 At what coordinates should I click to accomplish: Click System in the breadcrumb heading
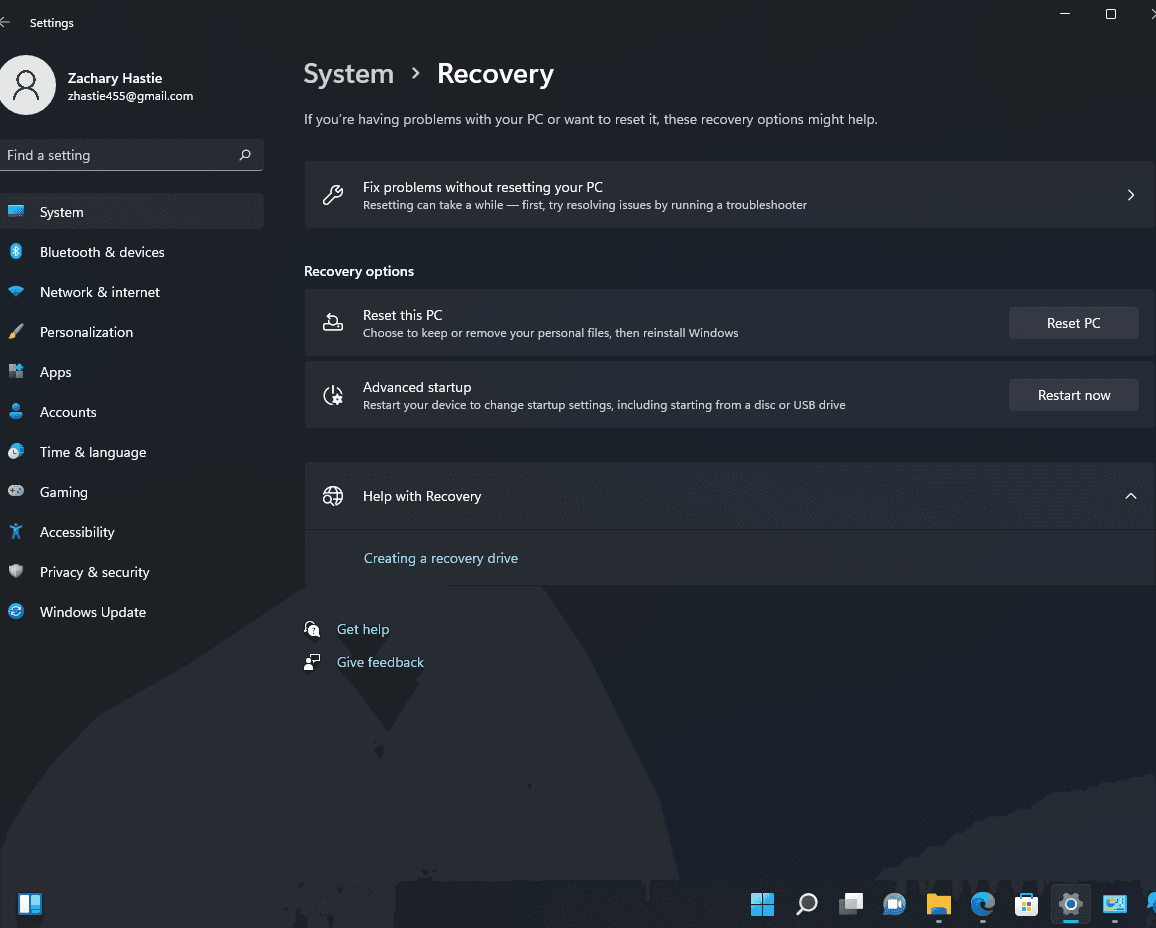coord(349,74)
